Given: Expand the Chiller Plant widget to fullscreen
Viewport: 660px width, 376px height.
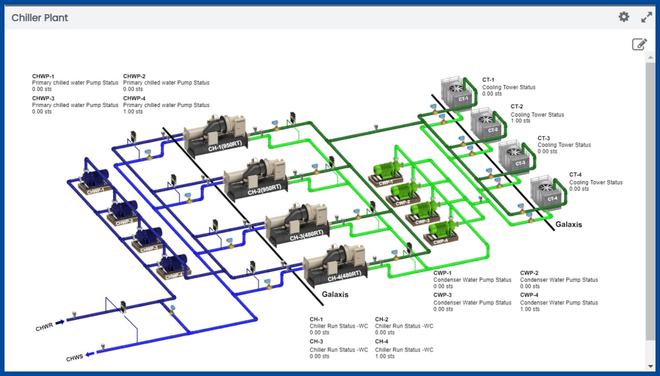Looking at the screenshot, I should [647, 17].
